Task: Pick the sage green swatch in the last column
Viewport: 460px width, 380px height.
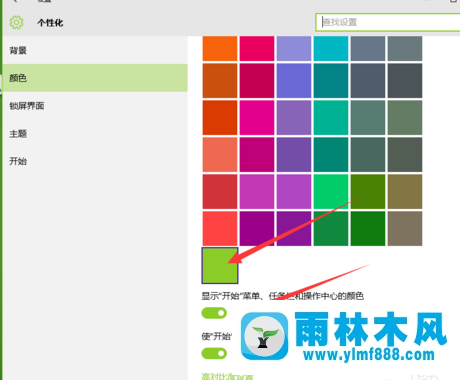Action: pos(405,118)
